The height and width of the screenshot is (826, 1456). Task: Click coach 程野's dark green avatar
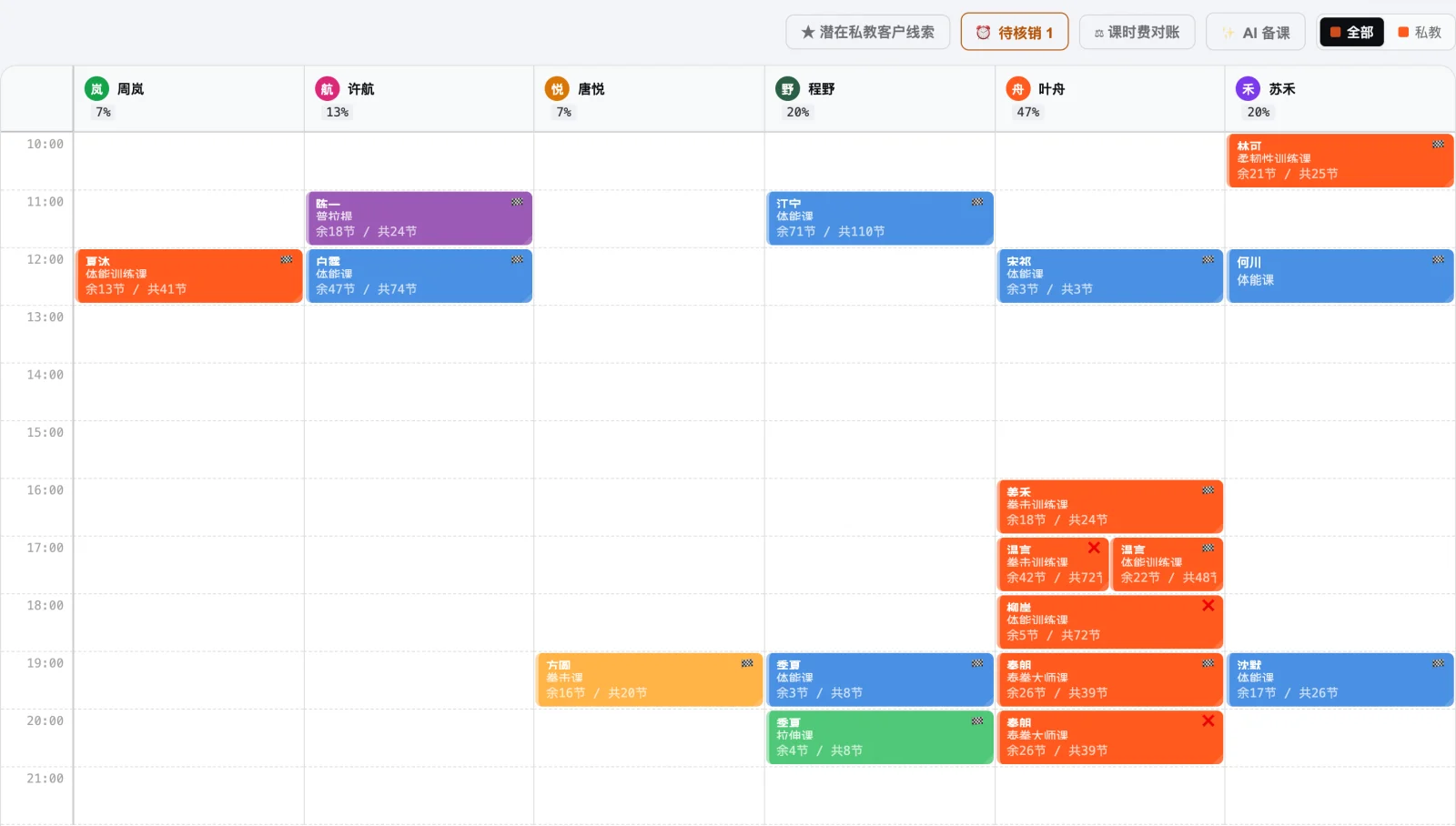click(787, 88)
